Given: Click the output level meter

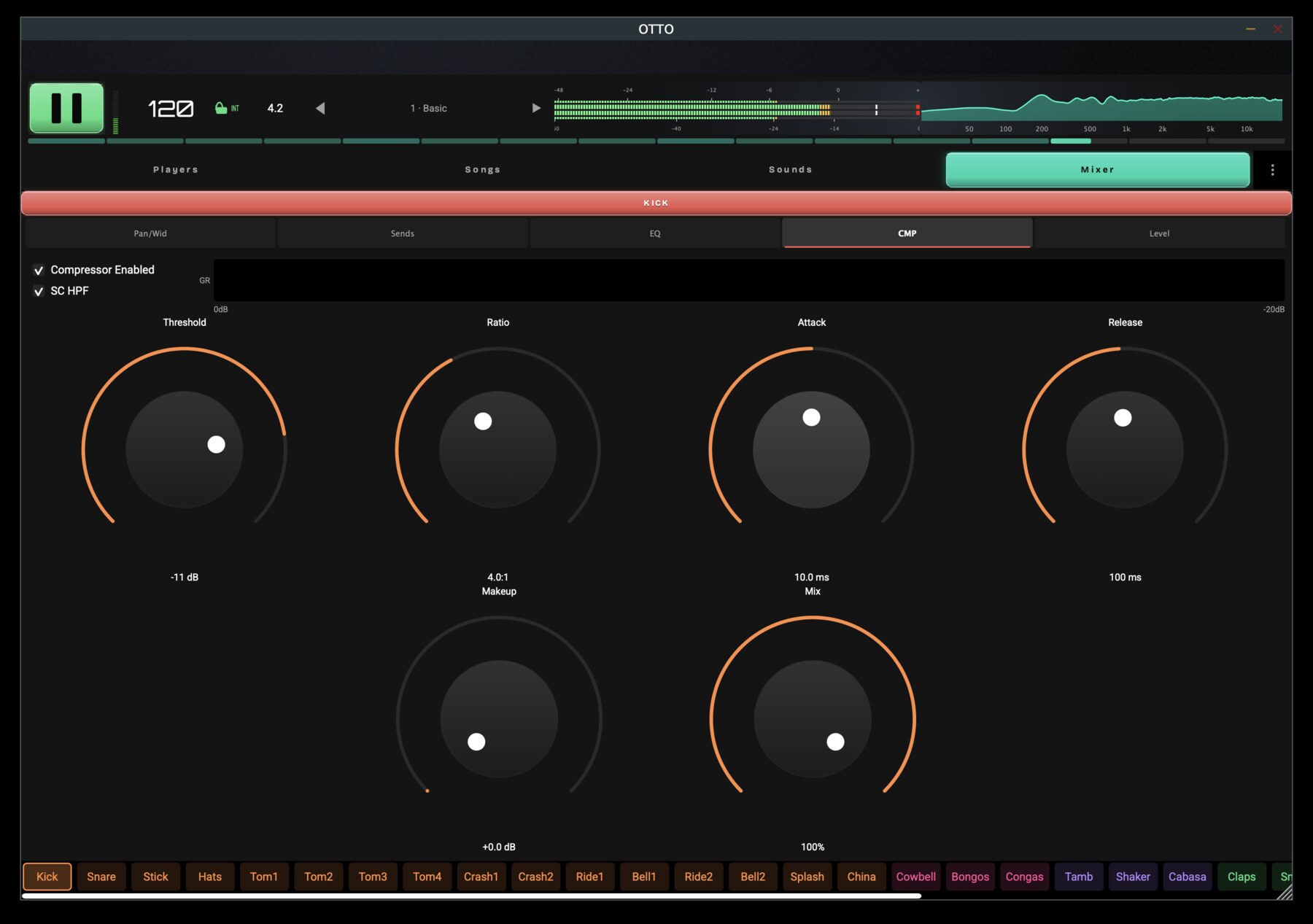Looking at the screenshot, I should [x=737, y=110].
